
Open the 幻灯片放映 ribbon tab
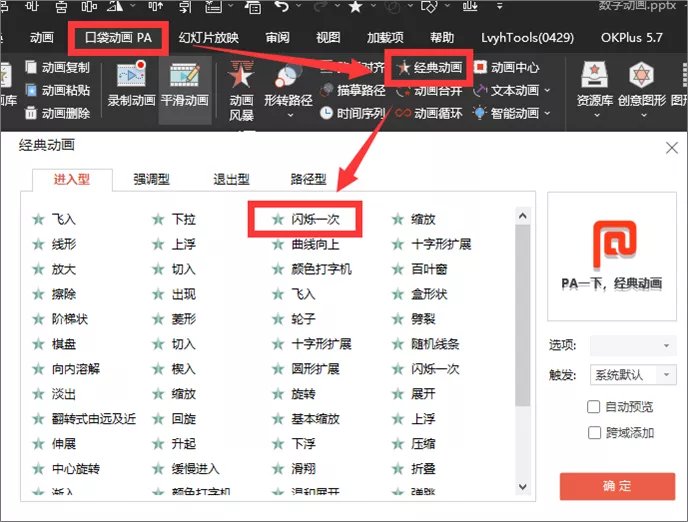[208, 38]
